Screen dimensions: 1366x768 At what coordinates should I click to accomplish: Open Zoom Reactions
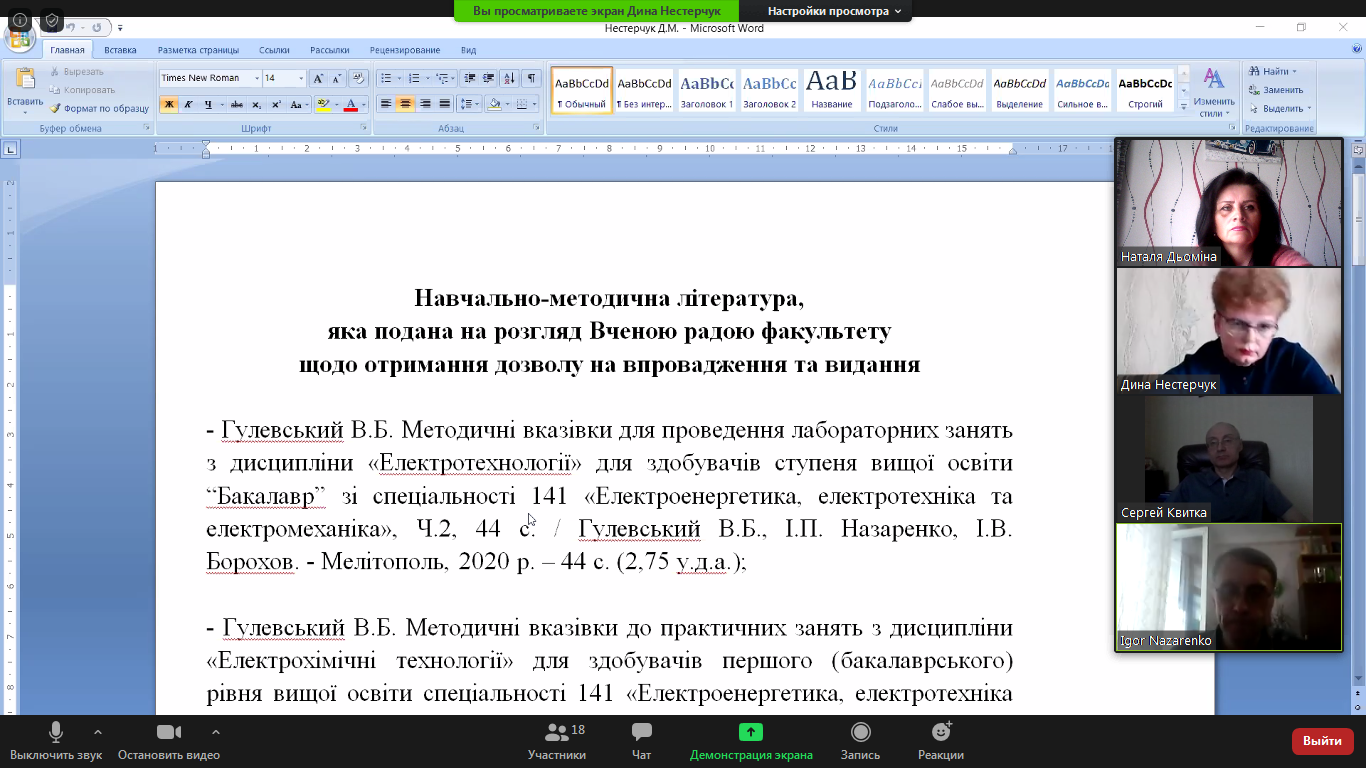point(940,740)
